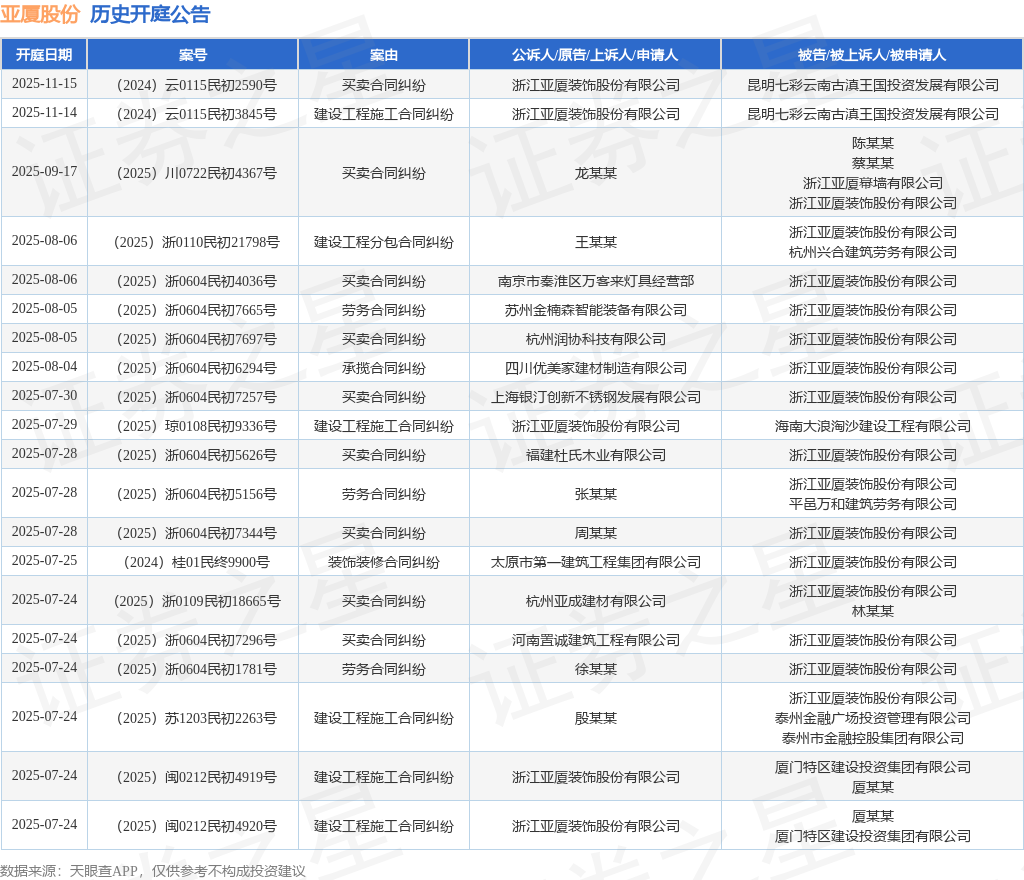Viewport: 1024px width, 880px height.
Task: Click plaintiff 南京市秦淮区万客来灯具经营部
Action: click(595, 281)
